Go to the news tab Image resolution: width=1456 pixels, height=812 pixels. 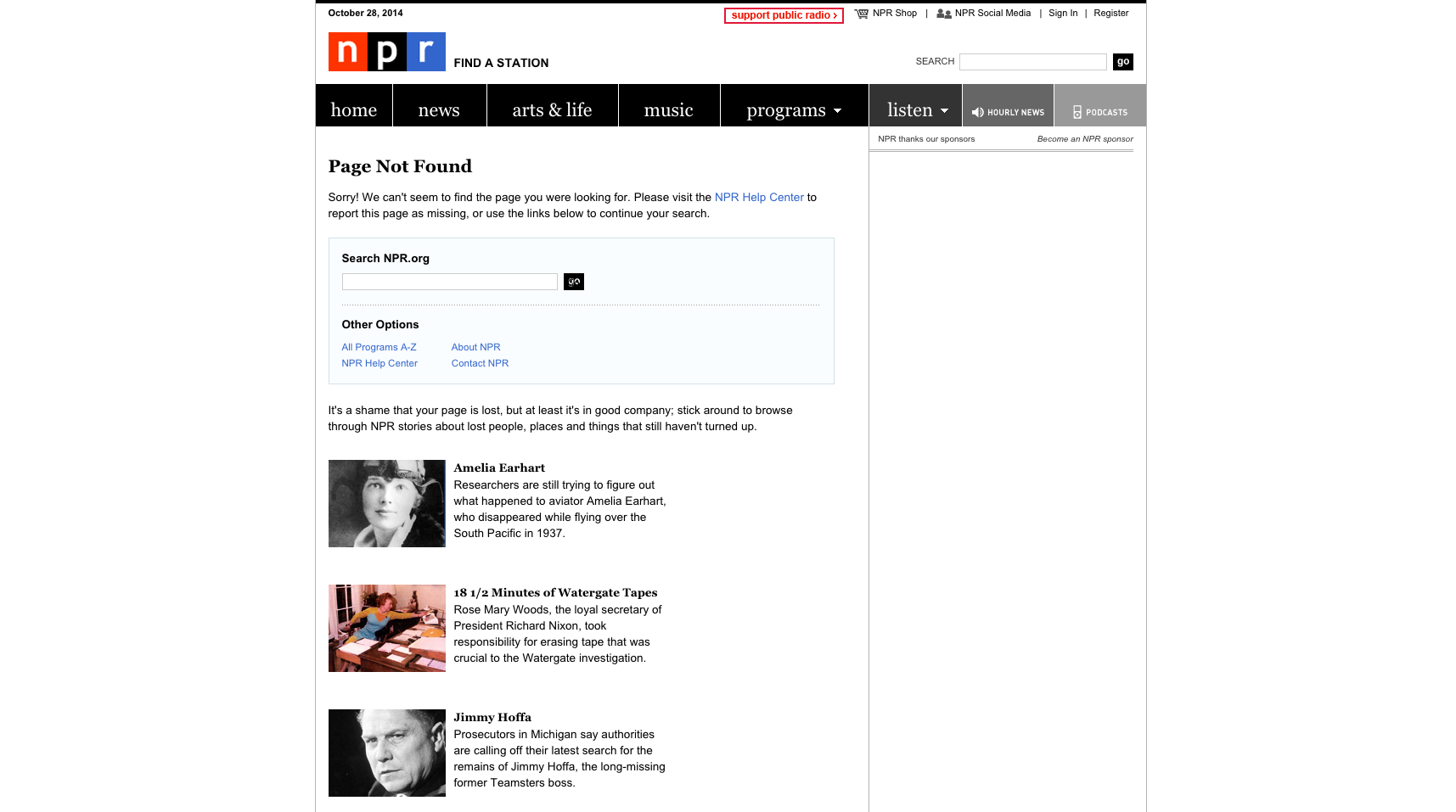[x=439, y=110]
